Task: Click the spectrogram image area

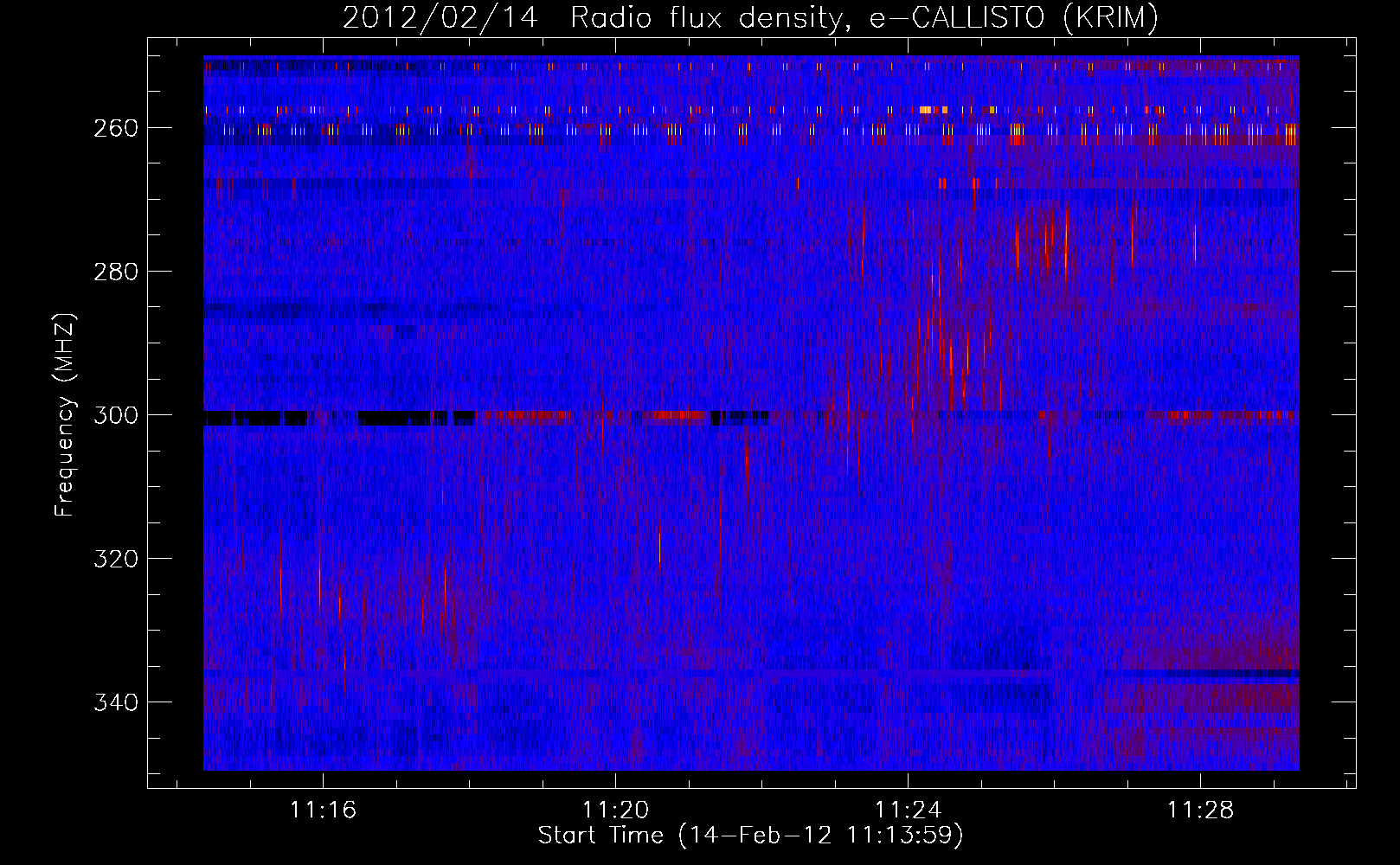Action: tap(751, 413)
